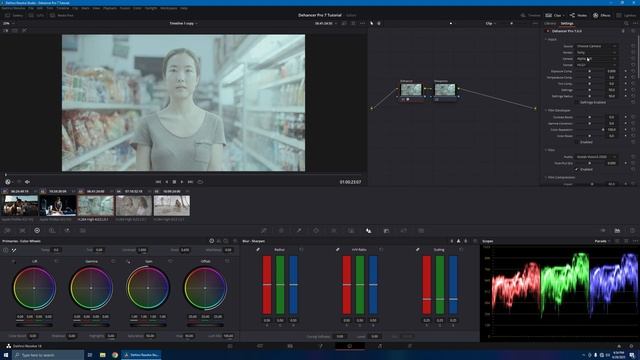Uncheck the Film Enabled checkbox
Screen dimensions: 640x360
pos(577,169)
